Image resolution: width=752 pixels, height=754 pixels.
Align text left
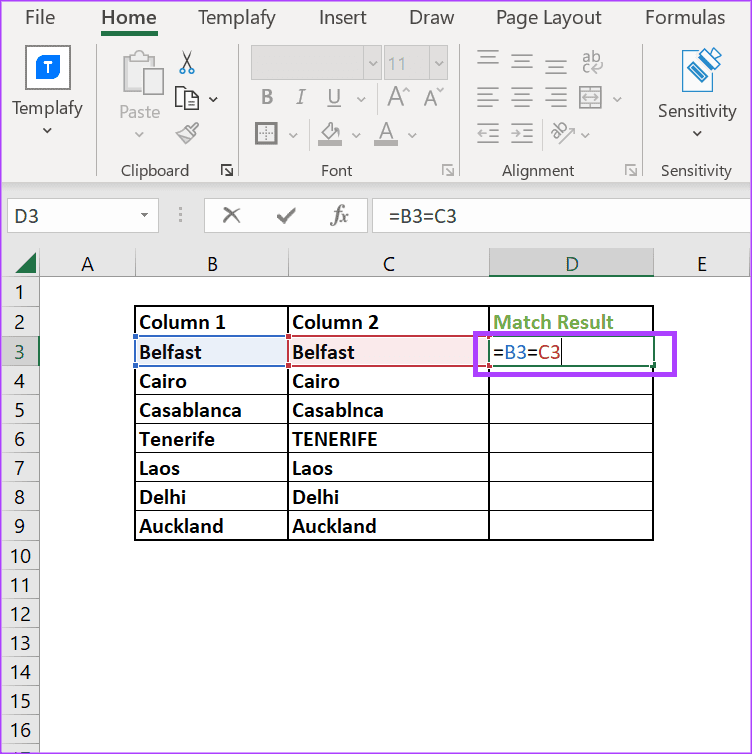488,98
